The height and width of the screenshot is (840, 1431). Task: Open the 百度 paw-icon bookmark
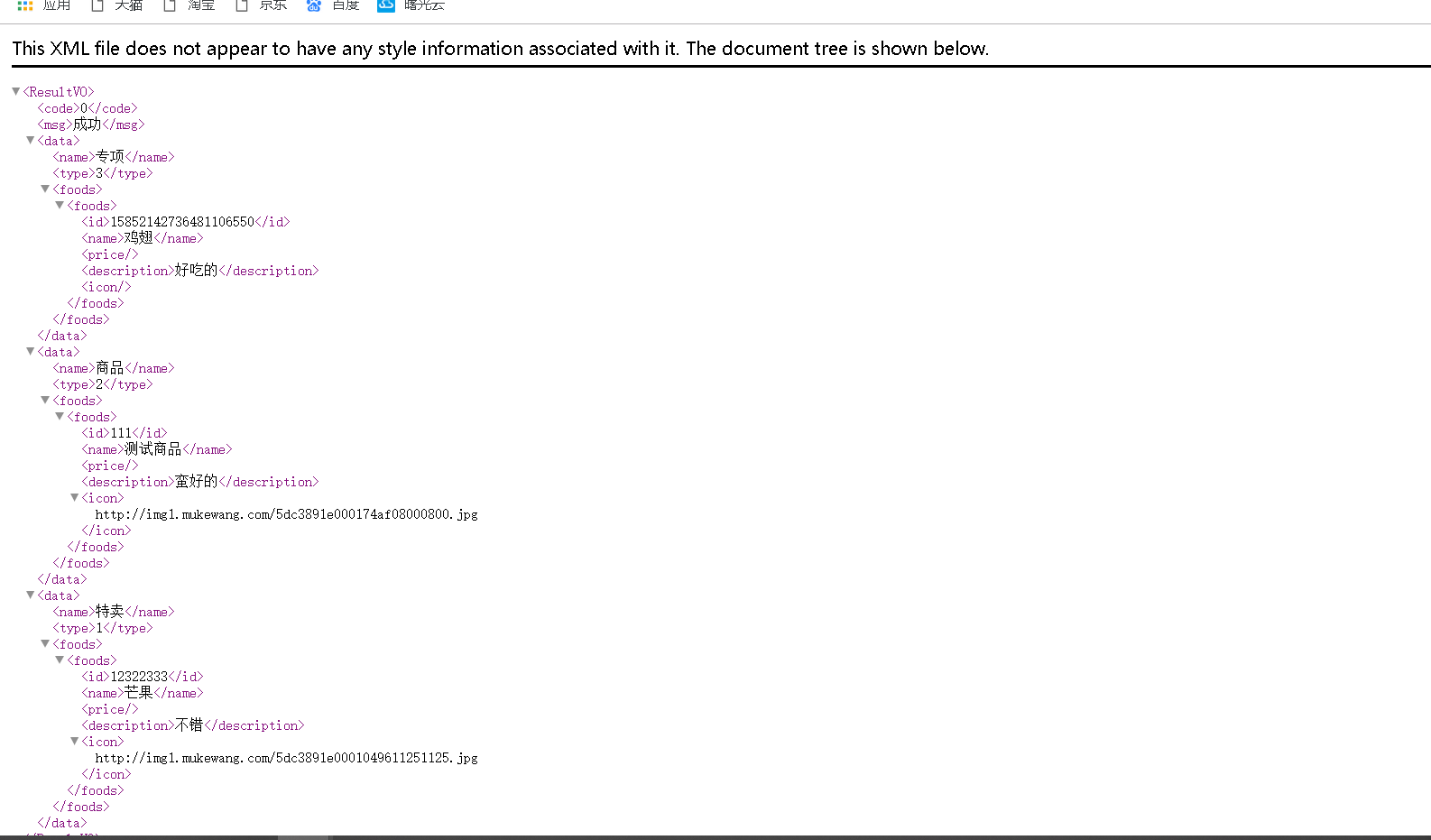pyautogui.click(x=333, y=5)
